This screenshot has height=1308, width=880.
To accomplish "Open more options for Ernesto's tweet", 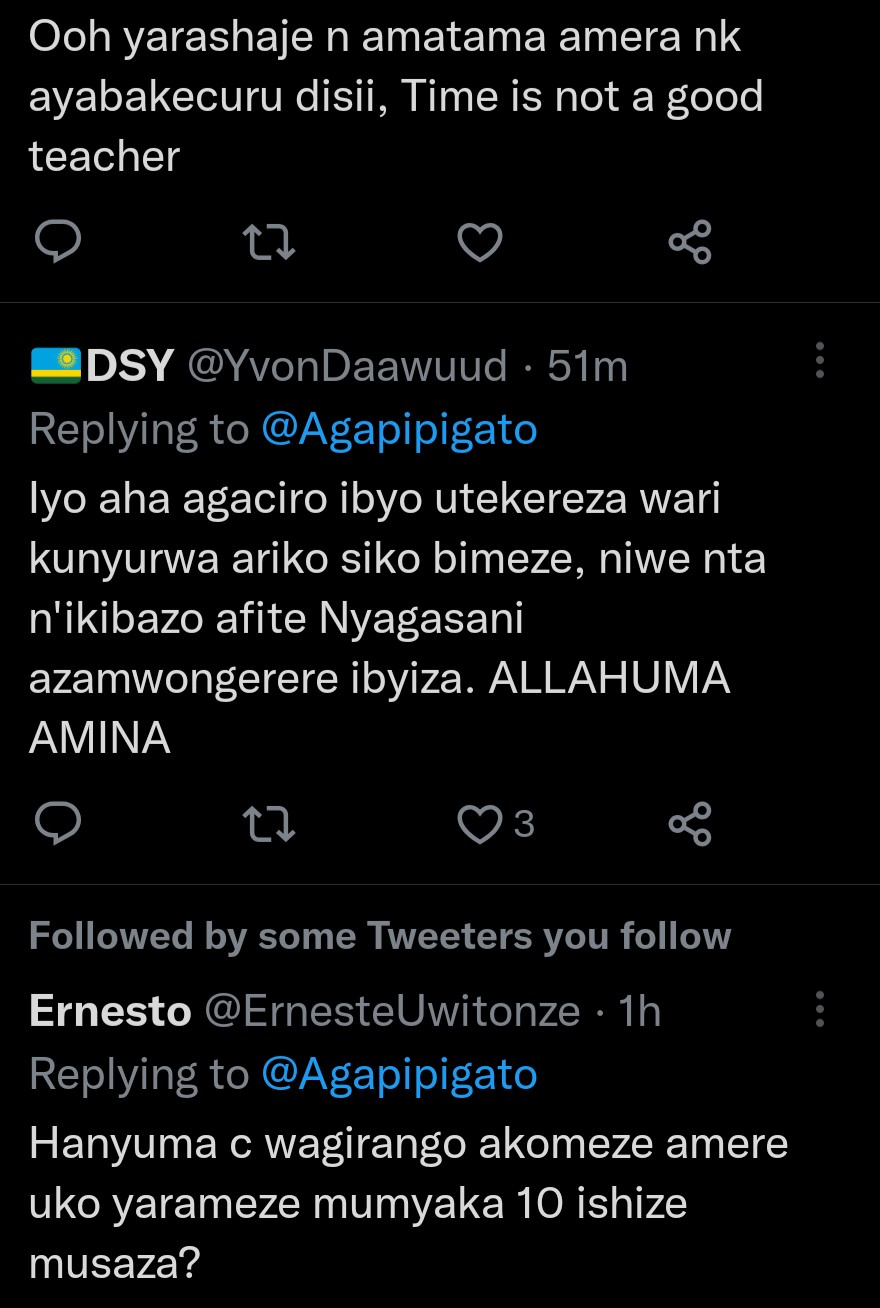I will point(820,1010).
